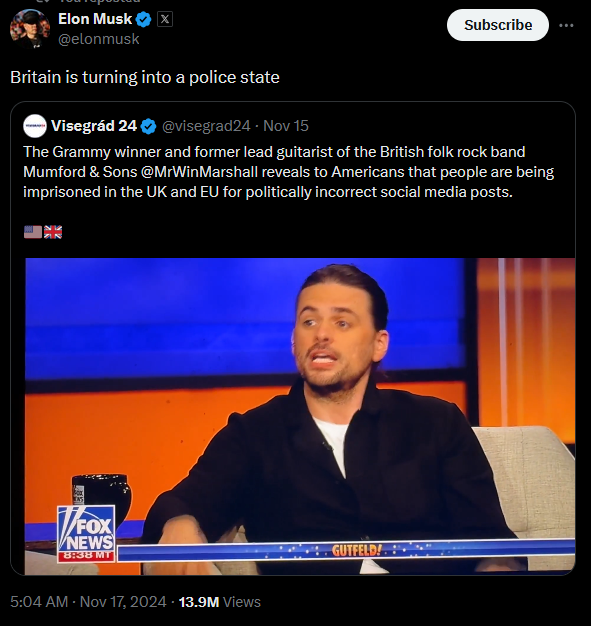Open Elon Musk's profile avatar
591x626 pixels.
tap(30, 29)
